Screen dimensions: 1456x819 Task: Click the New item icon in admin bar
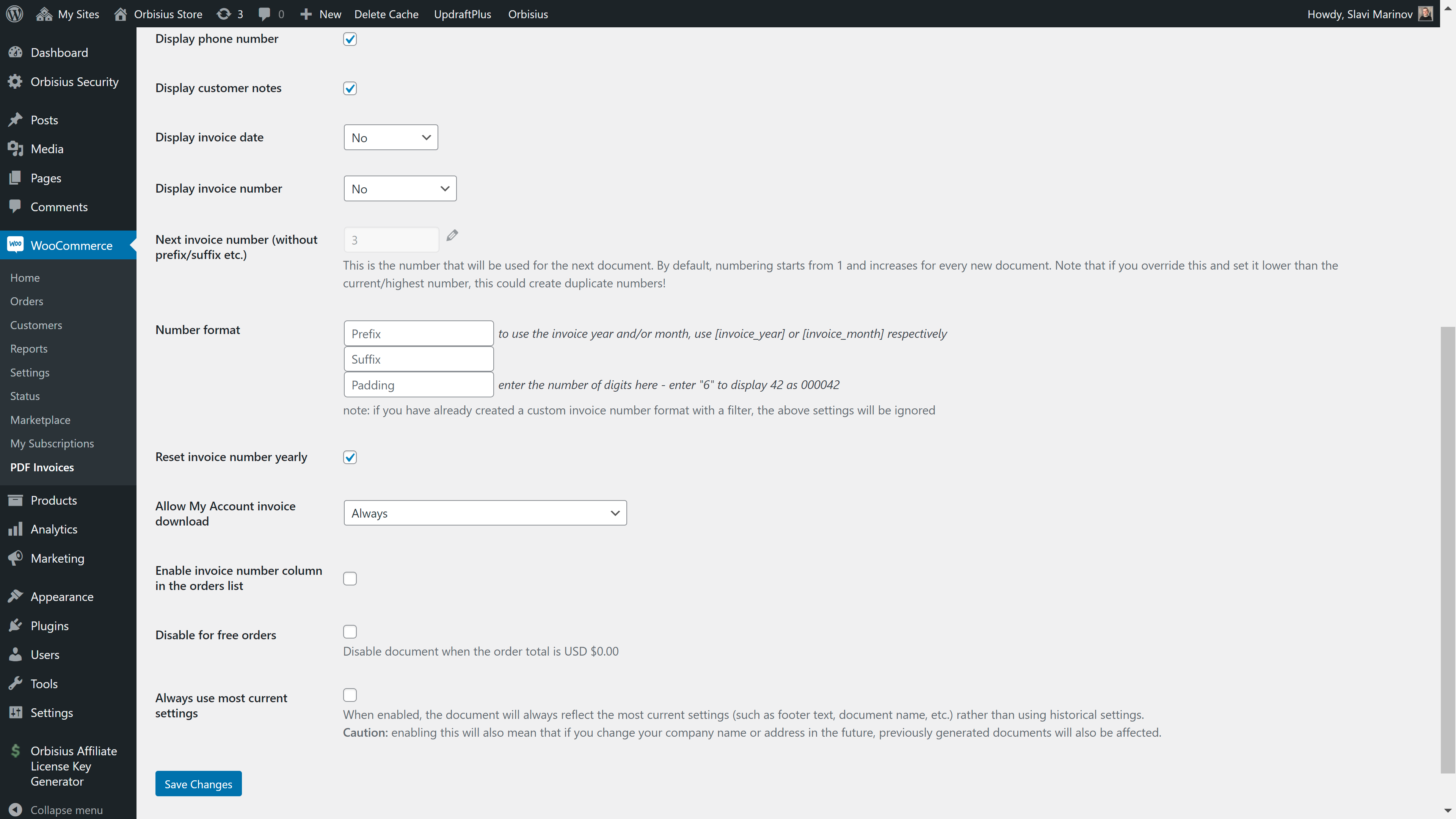[x=306, y=14]
